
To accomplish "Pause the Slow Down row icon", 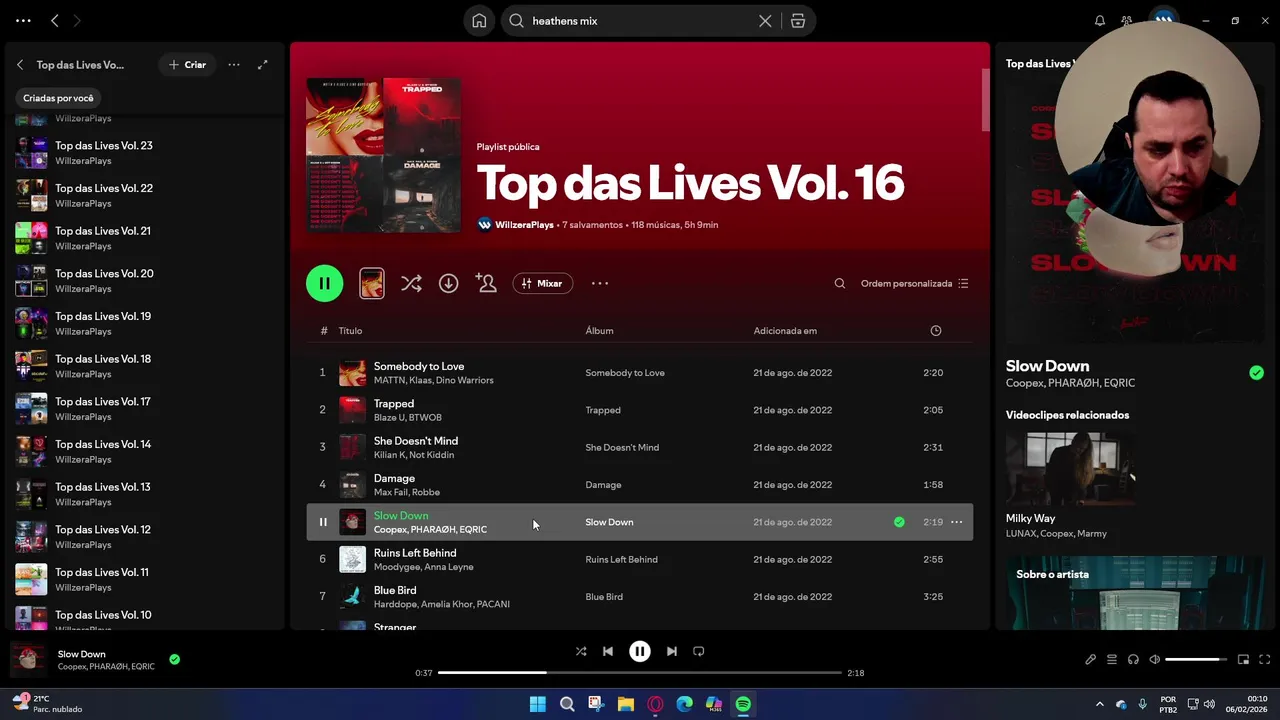I will 323,522.
